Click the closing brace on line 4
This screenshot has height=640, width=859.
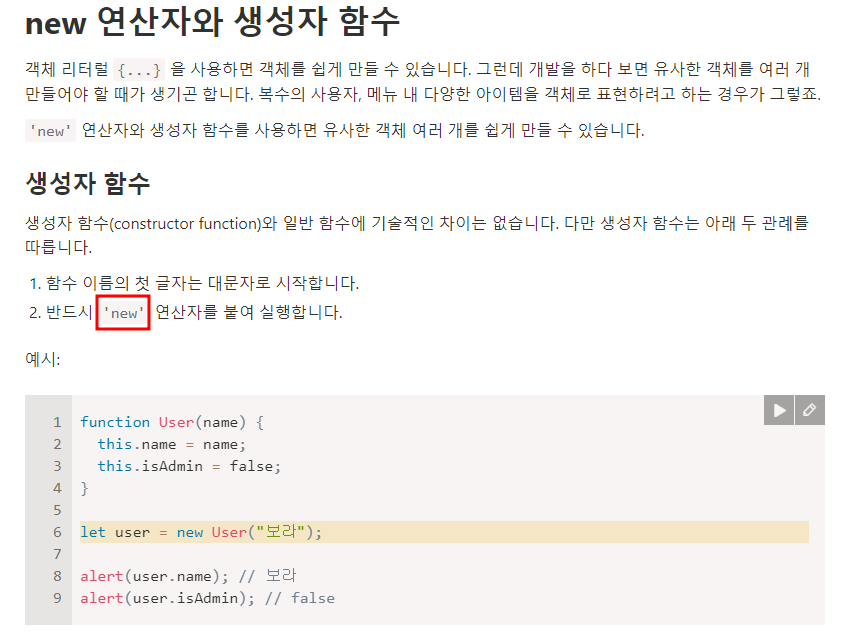84,488
